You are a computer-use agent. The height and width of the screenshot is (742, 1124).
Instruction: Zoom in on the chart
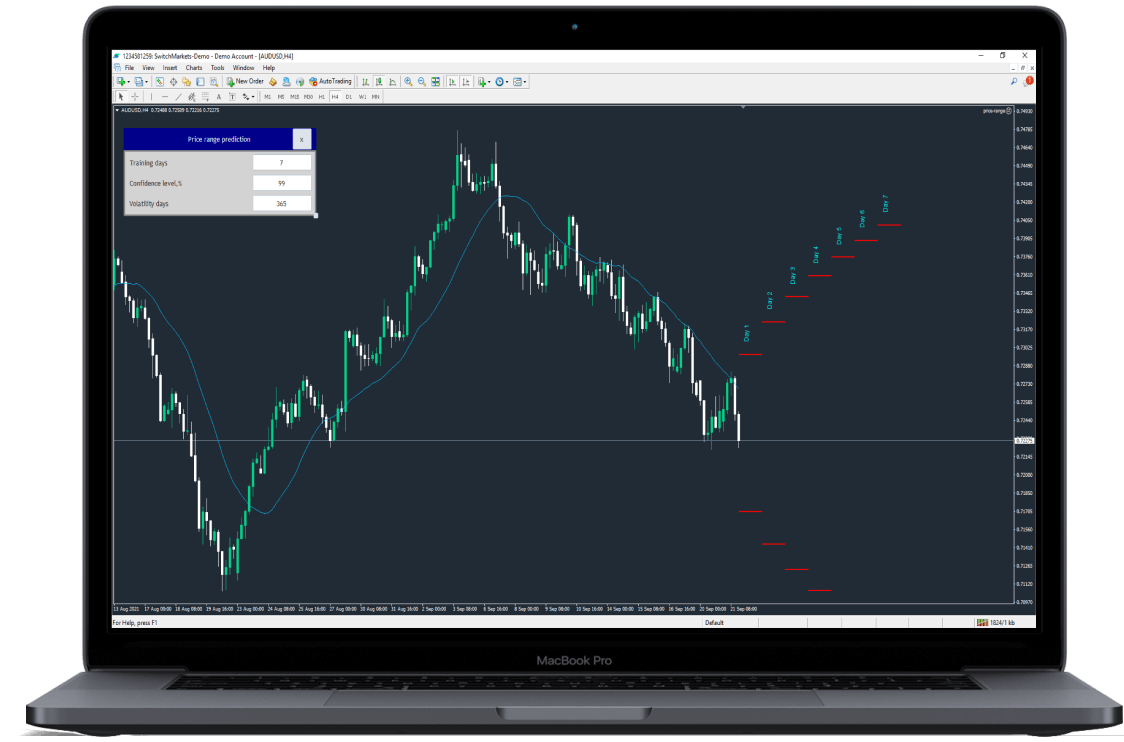coord(409,82)
